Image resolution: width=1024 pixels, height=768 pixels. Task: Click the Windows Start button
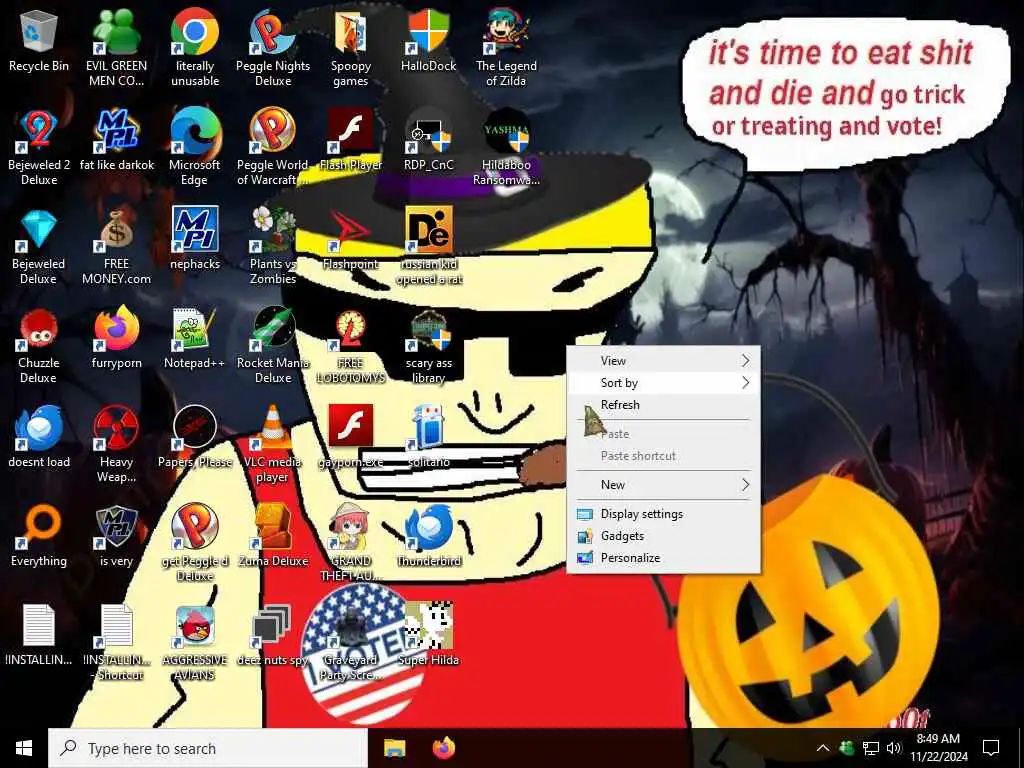point(24,748)
